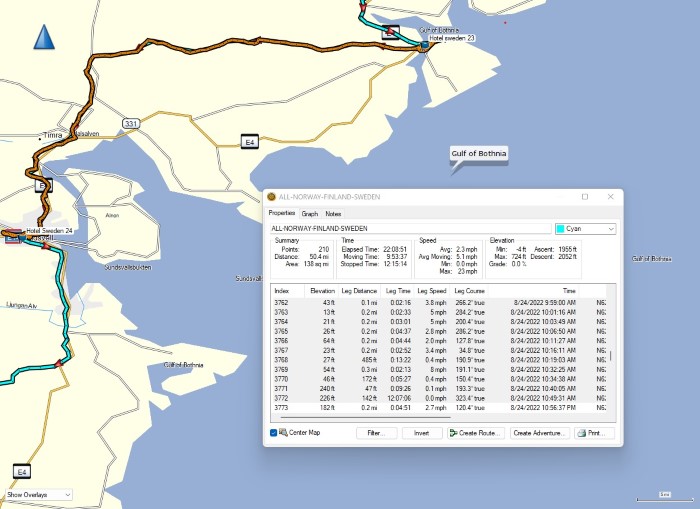
Task: Click the Print... button
Action: click(594, 433)
